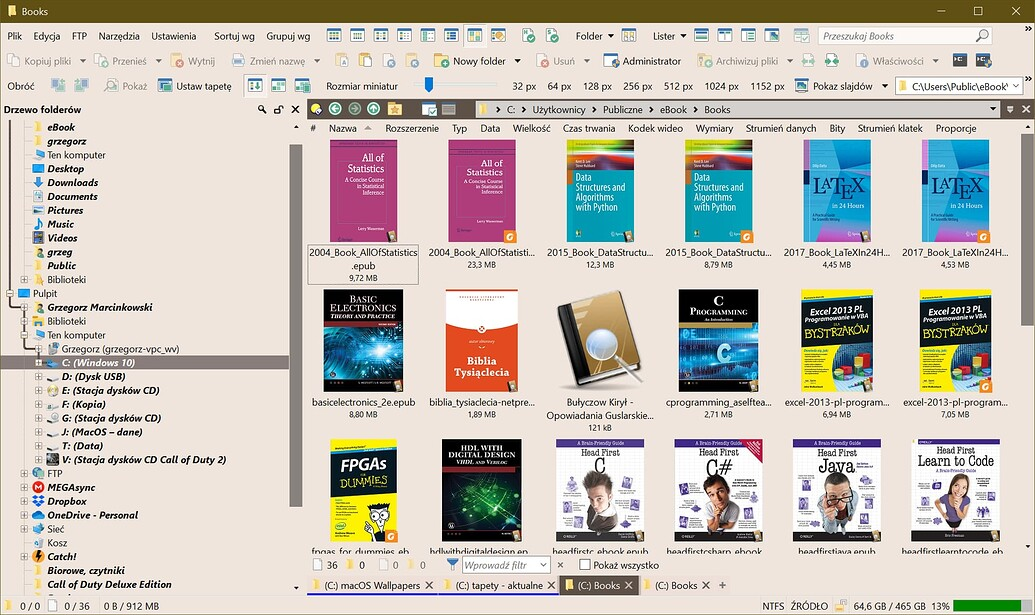Viewport: 1035px width, 615px height.
Task: Sort by the Rozszerzenie column header
Action: click(412, 128)
